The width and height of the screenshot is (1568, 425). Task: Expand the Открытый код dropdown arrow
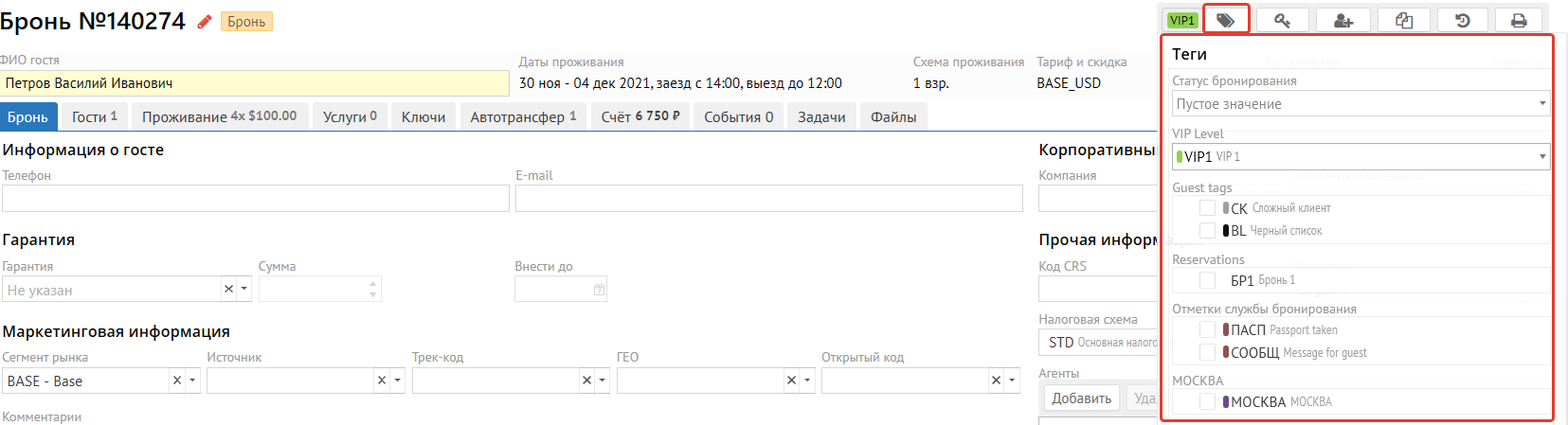pyautogui.click(x=1011, y=381)
